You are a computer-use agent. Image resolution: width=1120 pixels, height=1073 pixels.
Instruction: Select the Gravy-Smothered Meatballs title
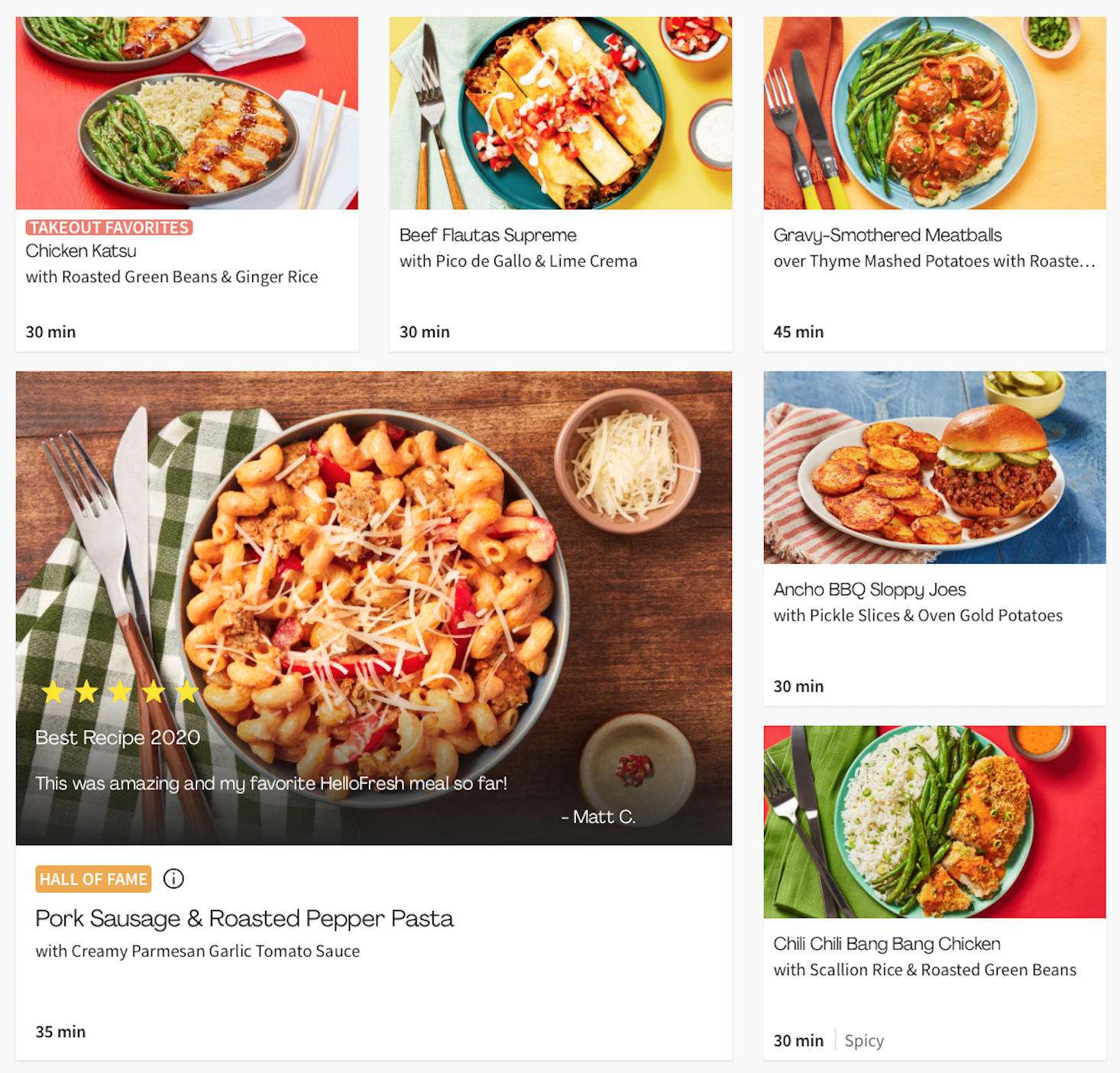tap(888, 235)
